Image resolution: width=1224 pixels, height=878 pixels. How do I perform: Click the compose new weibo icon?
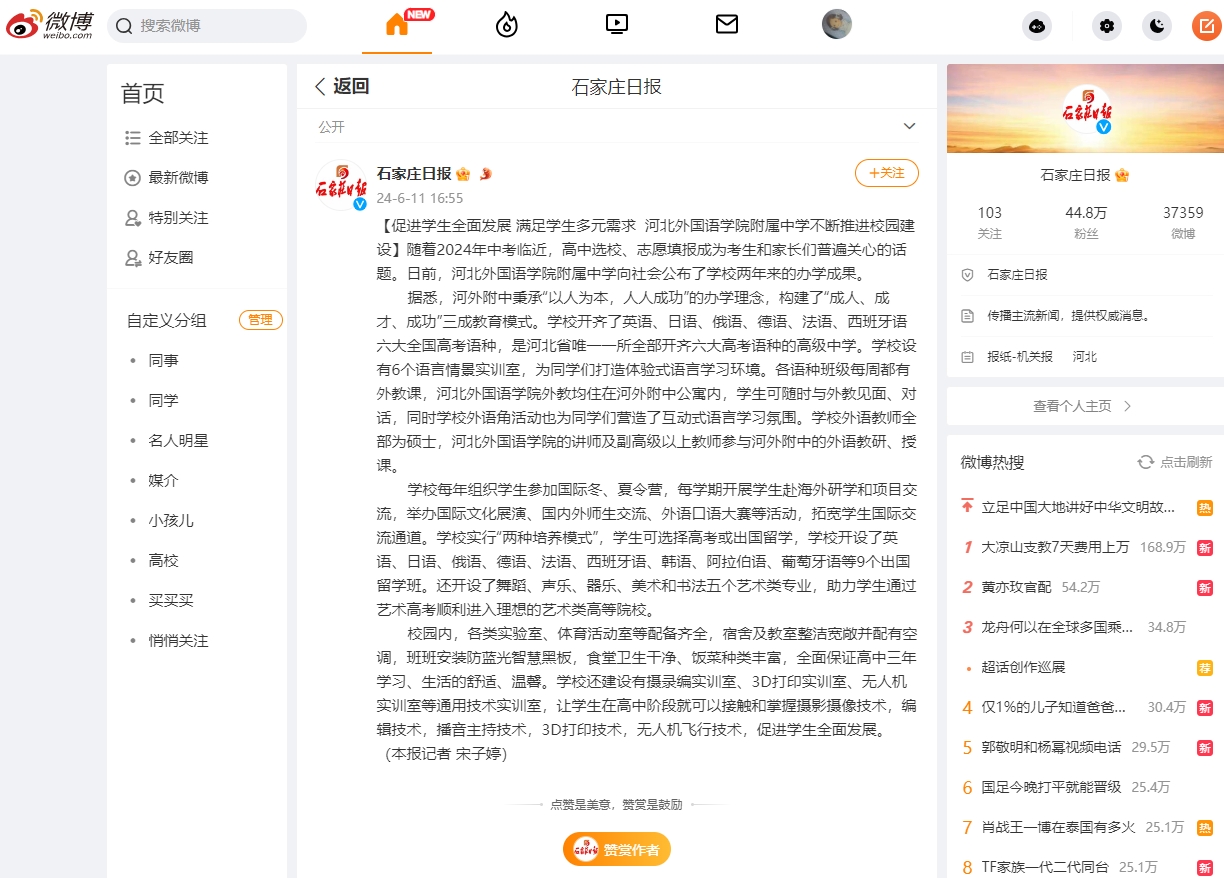(1207, 26)
